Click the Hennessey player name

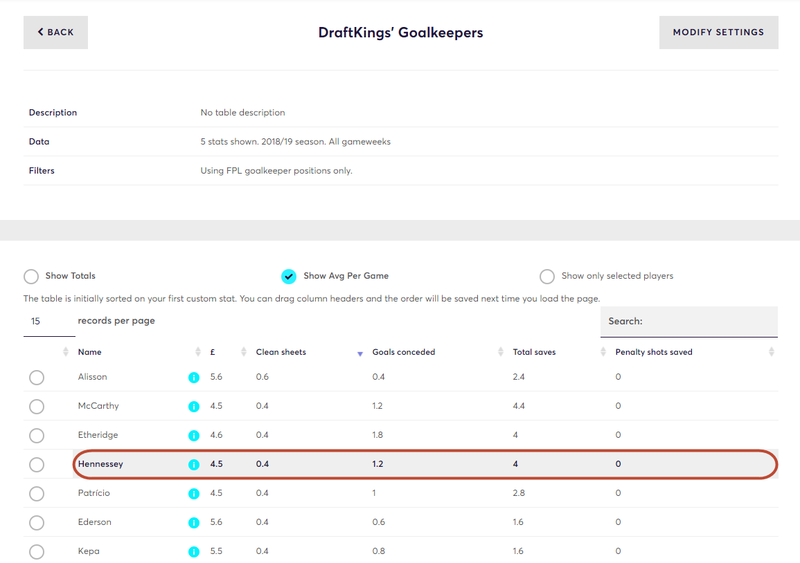tap(100, 464)
